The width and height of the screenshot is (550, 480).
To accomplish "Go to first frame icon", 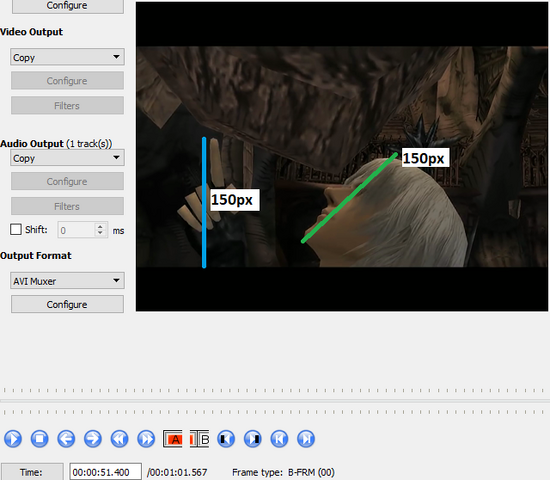I will point(280,439).
